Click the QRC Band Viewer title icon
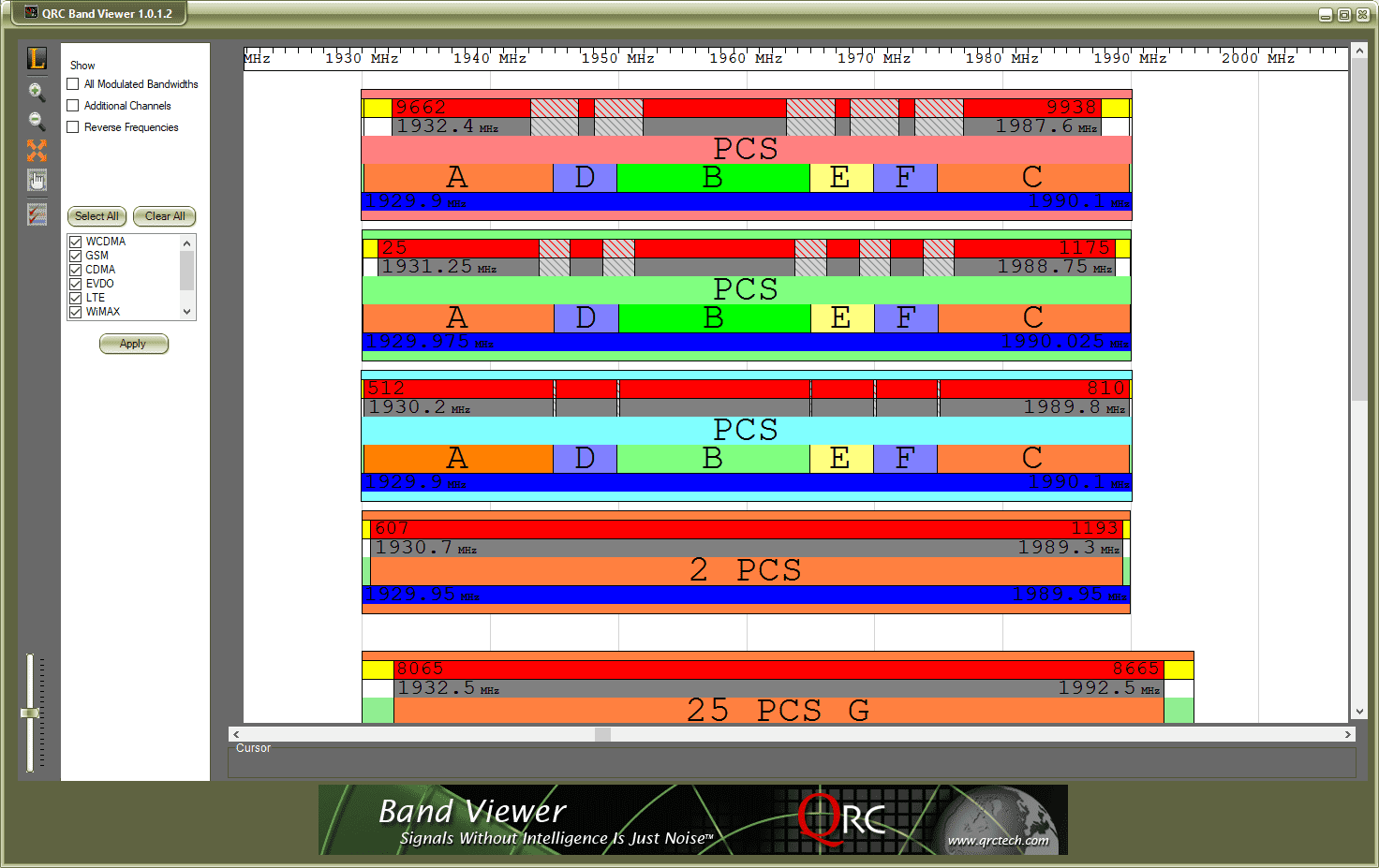 31,13
